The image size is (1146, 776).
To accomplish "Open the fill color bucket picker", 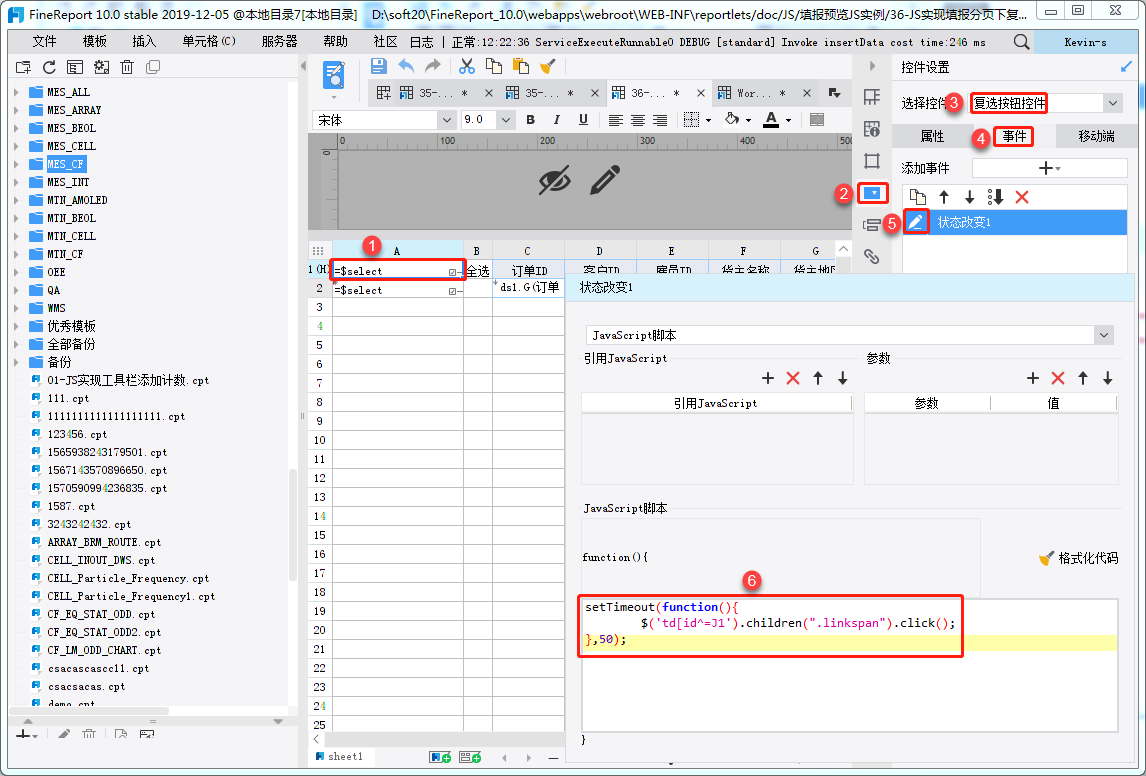I will [x=732, y=119].
